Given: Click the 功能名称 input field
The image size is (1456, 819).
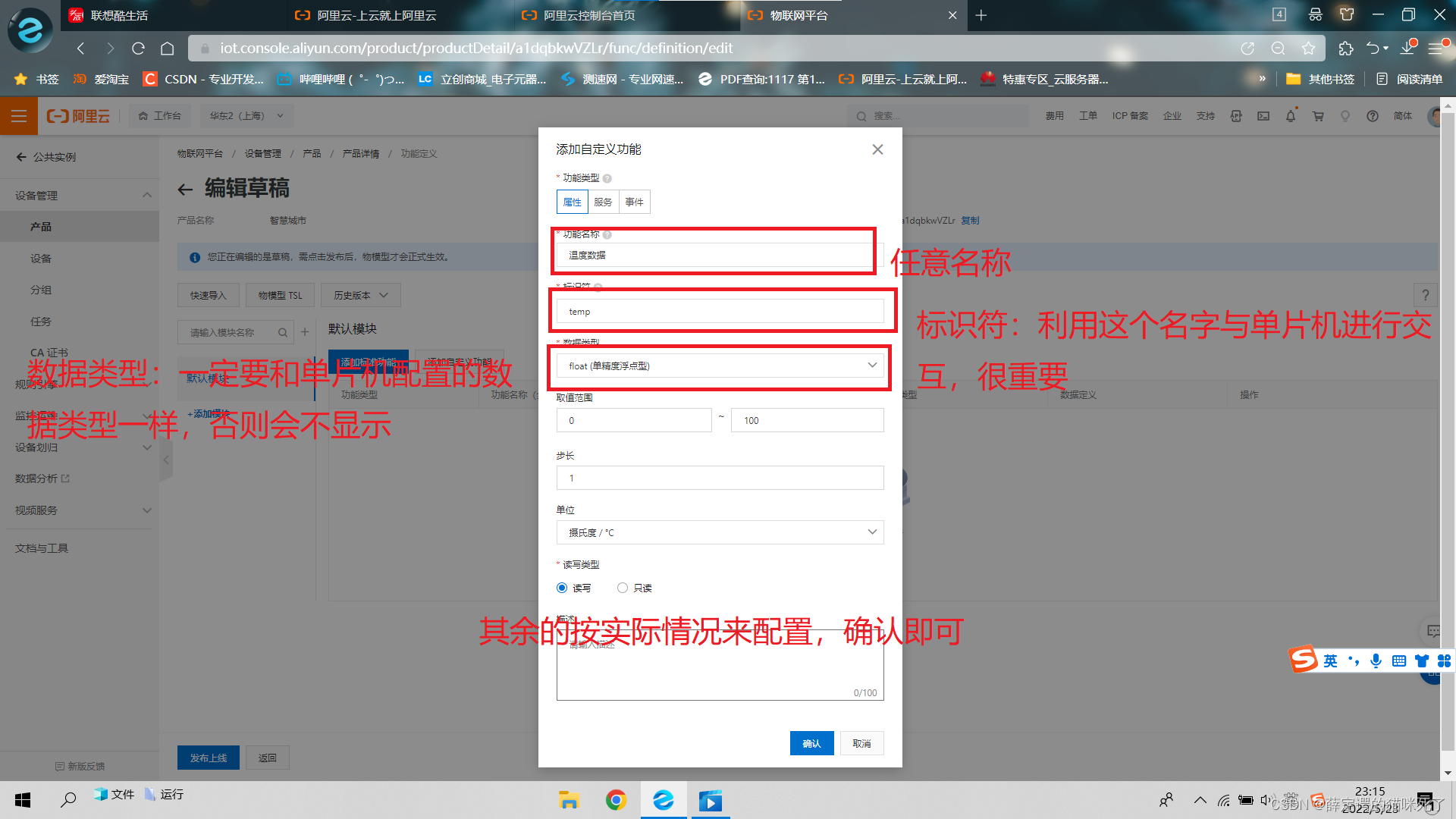Looking at the screenshot, I should tap(720, 255).
